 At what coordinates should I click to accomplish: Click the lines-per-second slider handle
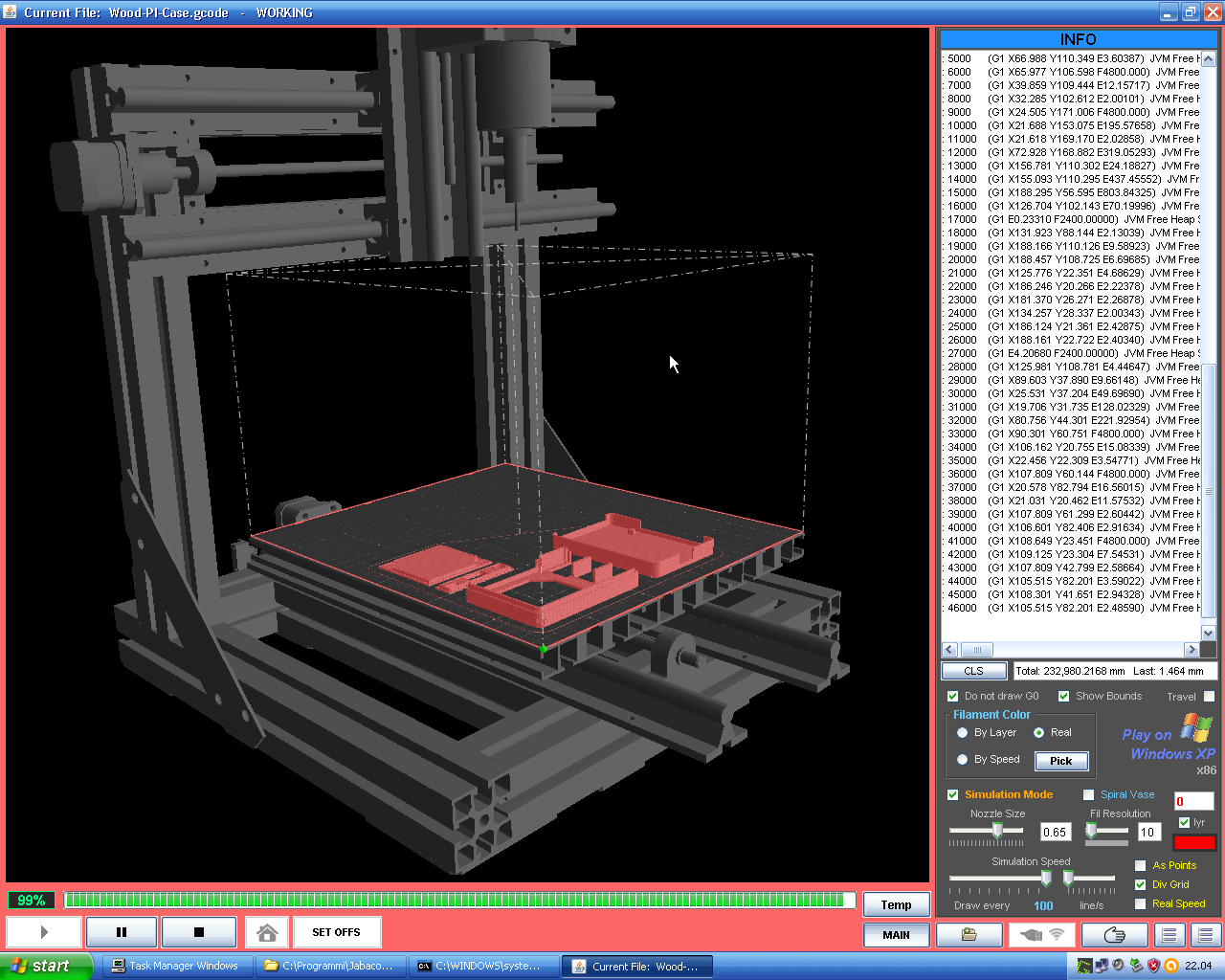coord(1068,879)
